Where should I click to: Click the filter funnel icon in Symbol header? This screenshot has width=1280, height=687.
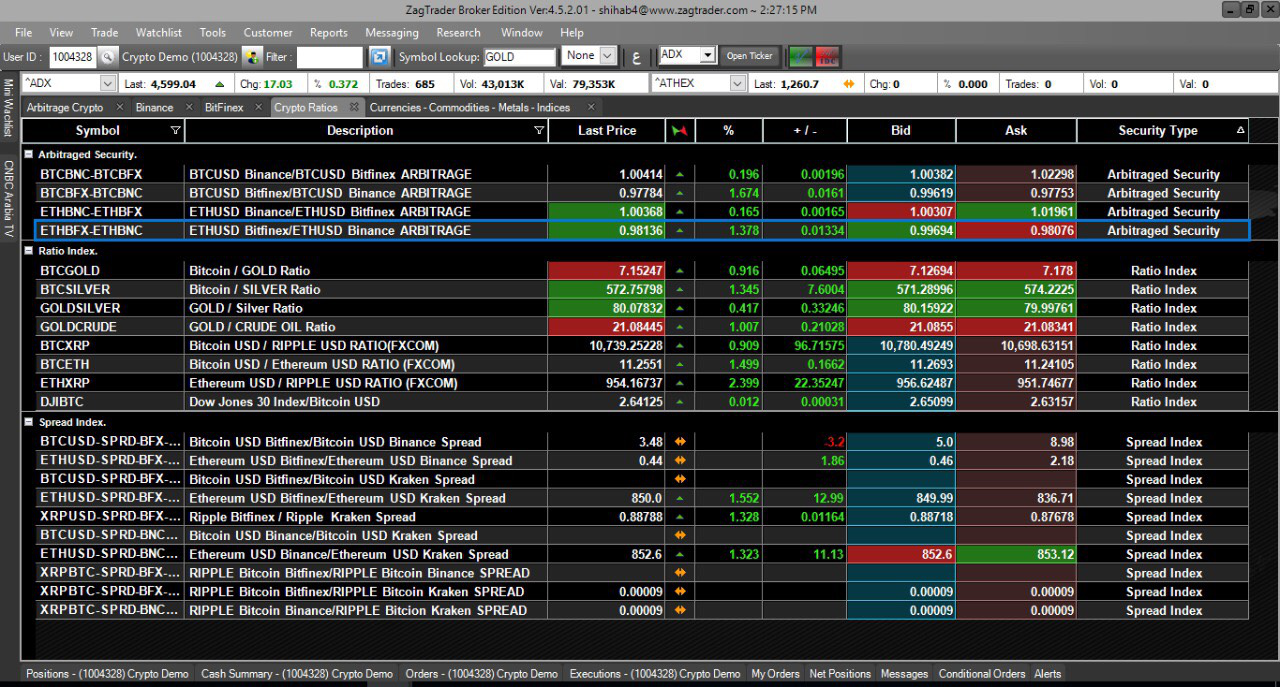click(x=176, y=131)
